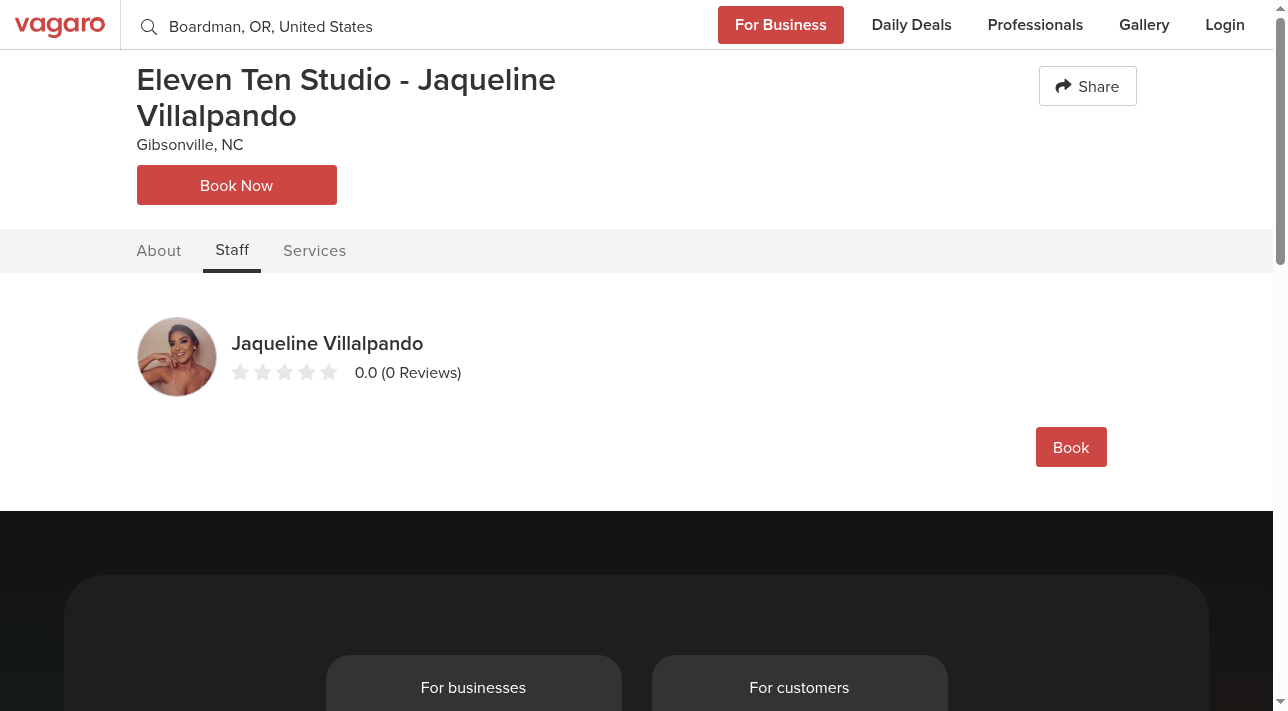Click the vertical scrollbar thumb

1280,141
